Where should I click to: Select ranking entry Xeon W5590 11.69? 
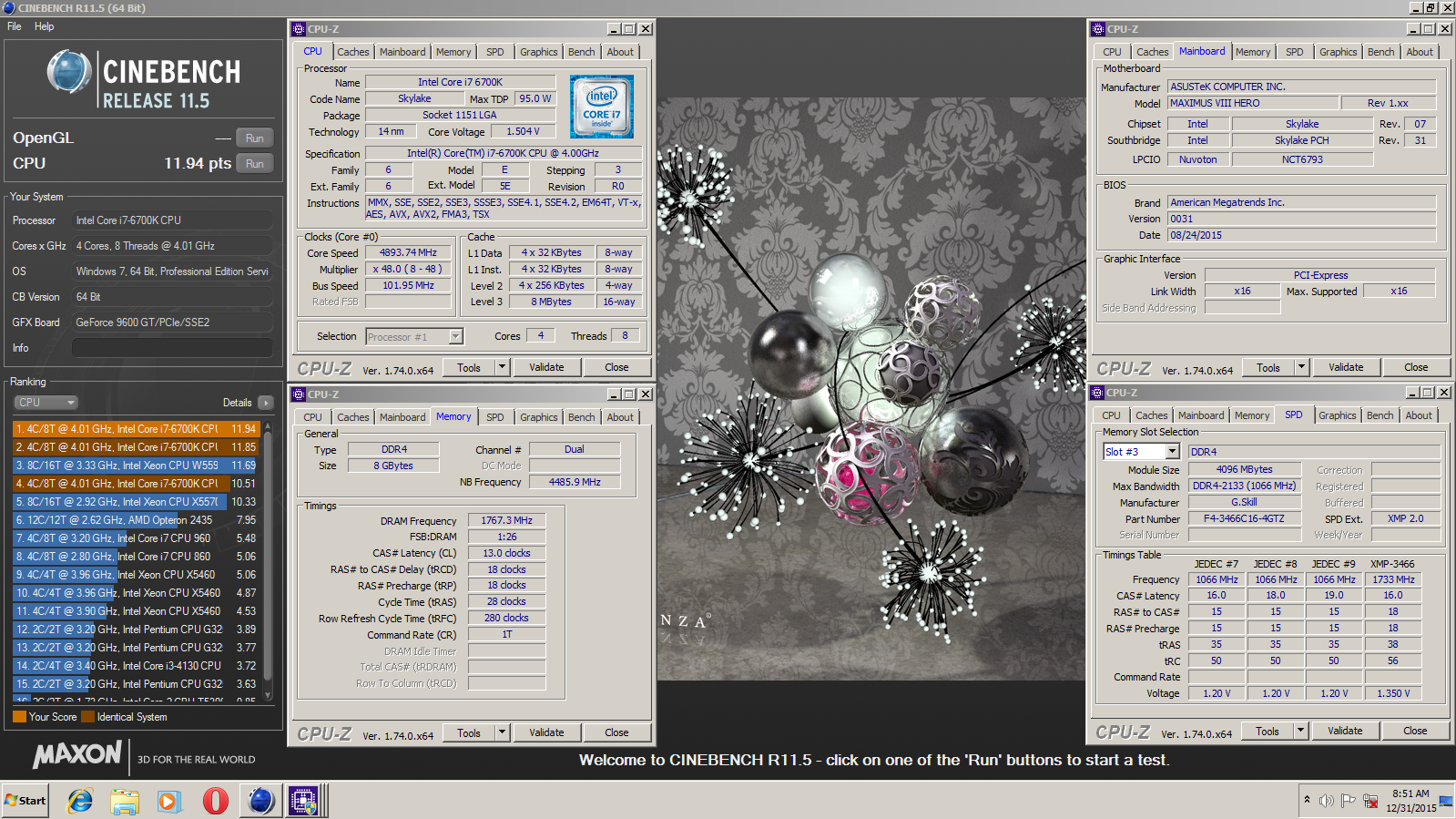point(137,466)
